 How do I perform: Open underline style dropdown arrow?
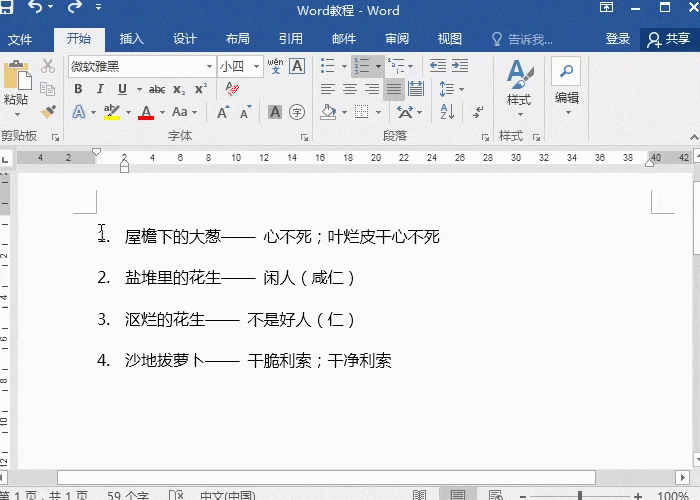(x=139, y=89)
